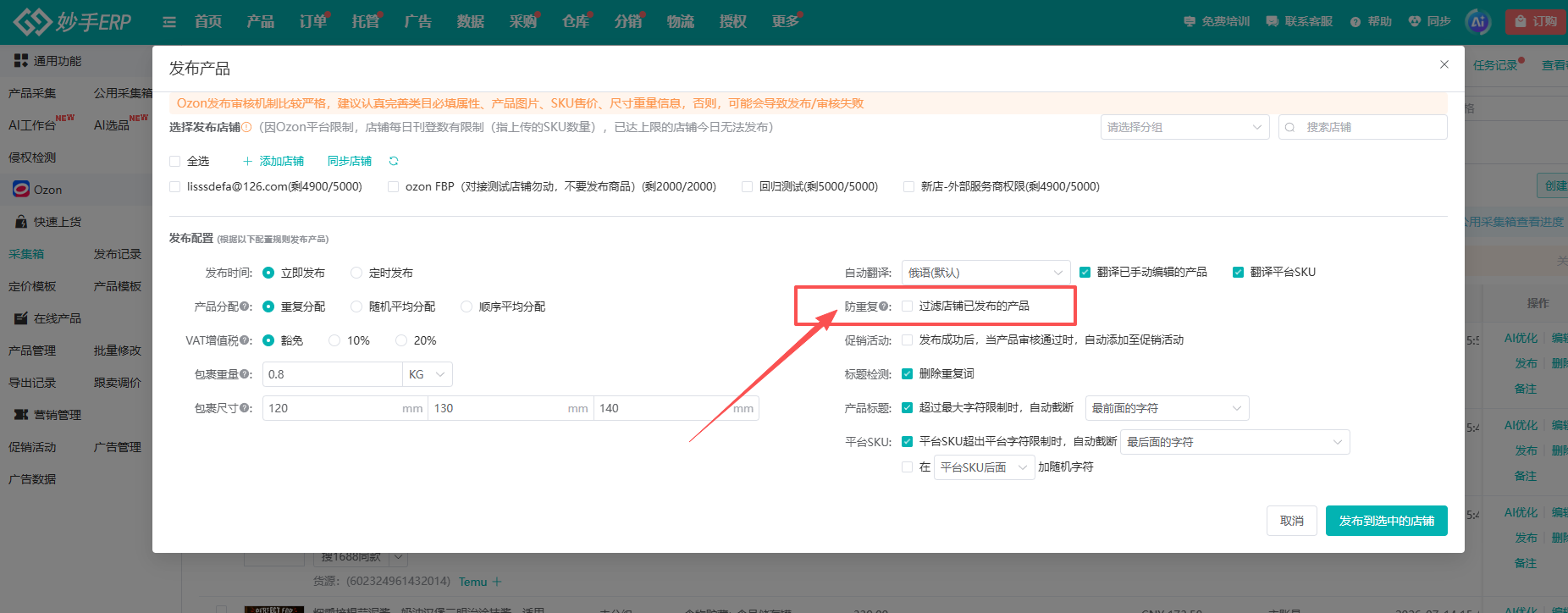This screenshot has height=613, width=1568.
Task: Click the 营销管理 sidebar icon
Action: tap(21, 415)
